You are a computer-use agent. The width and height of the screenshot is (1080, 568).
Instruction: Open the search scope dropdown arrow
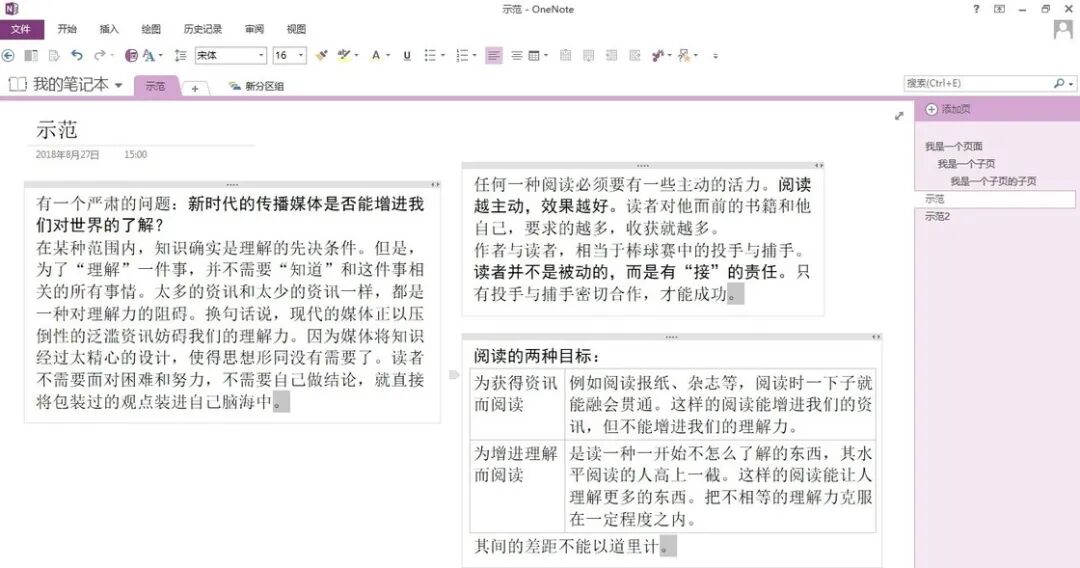(x=1071, y=83)
